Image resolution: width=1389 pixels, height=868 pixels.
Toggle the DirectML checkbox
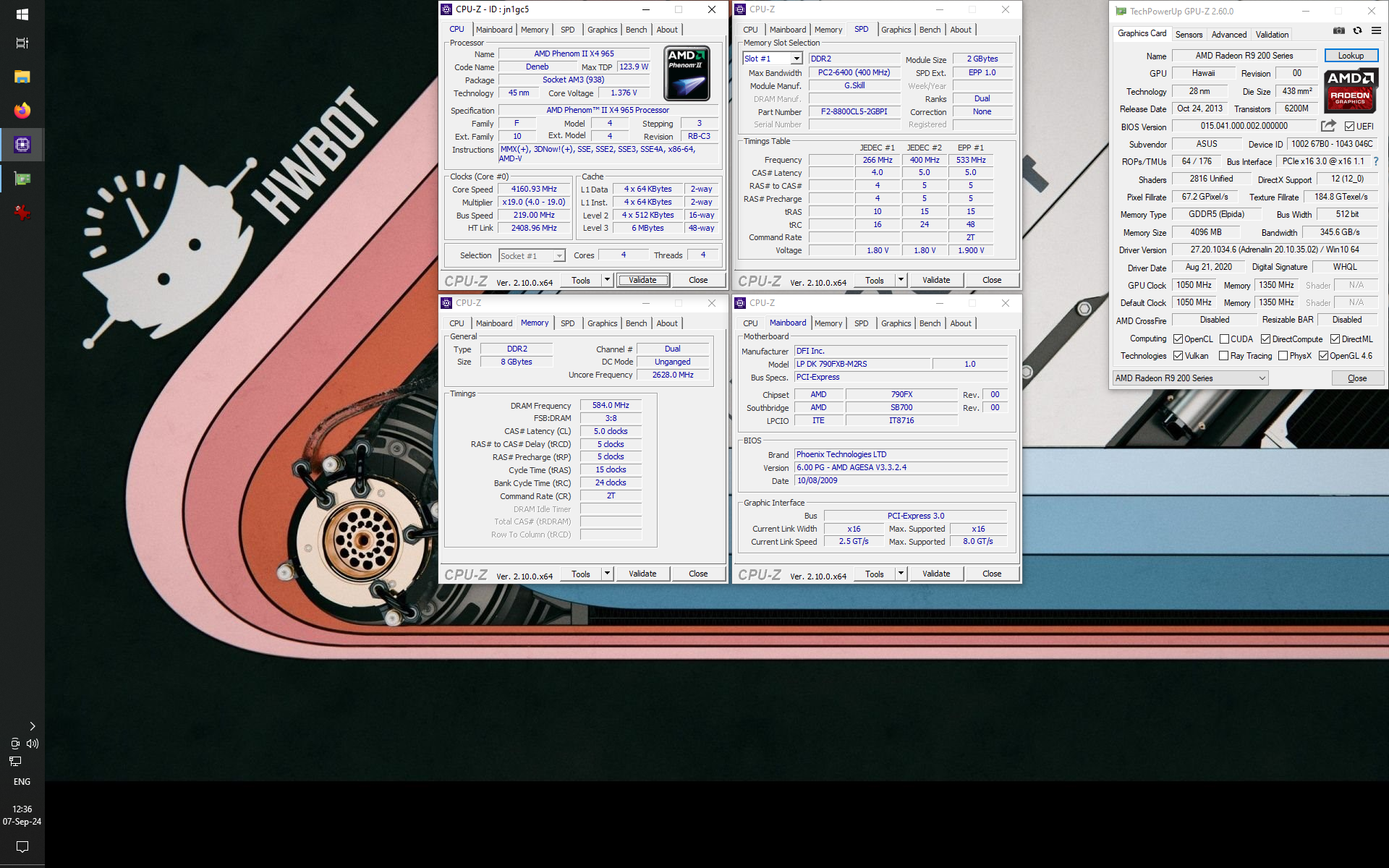pos(1335,339)
